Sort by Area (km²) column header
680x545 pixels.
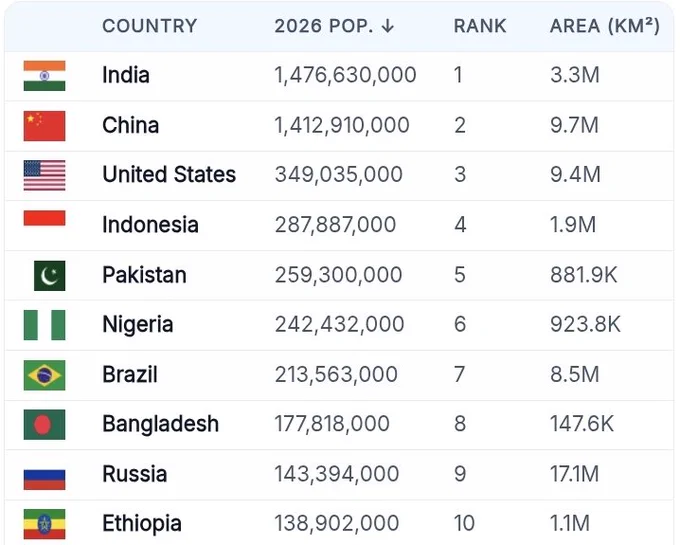pyautogui.click(x=605, y=26)
